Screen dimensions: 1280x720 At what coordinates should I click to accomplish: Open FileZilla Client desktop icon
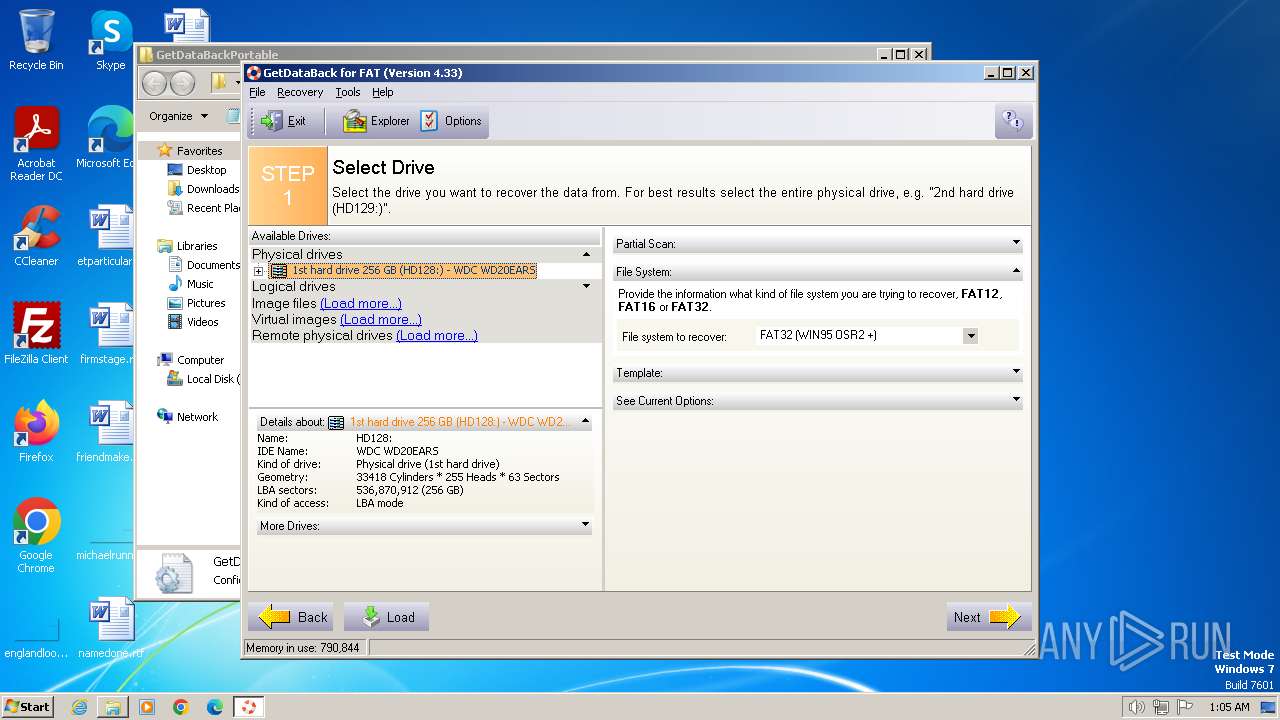click(36, 334)
